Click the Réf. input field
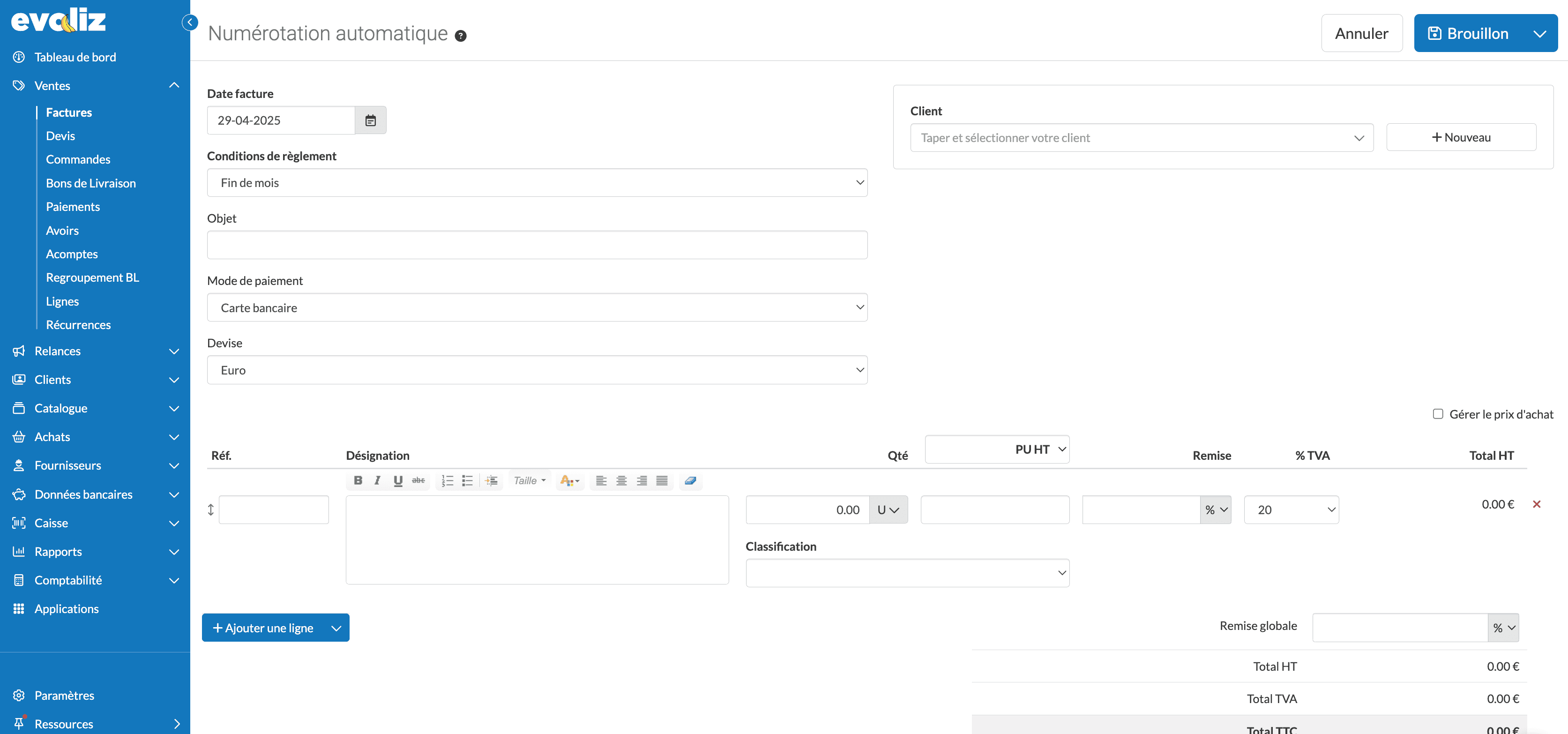The height and width of the screenshot is (734, 1568). [x=273, y=509]
